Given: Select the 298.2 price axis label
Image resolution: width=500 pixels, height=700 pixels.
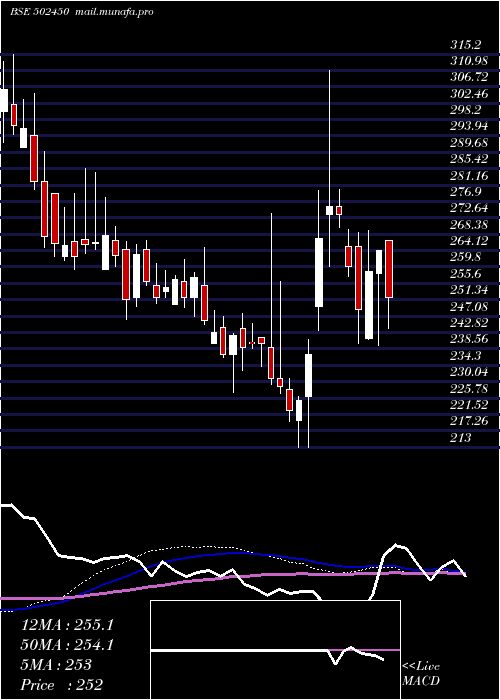Looking at the screenshot, I should click(x=465, y=110).
